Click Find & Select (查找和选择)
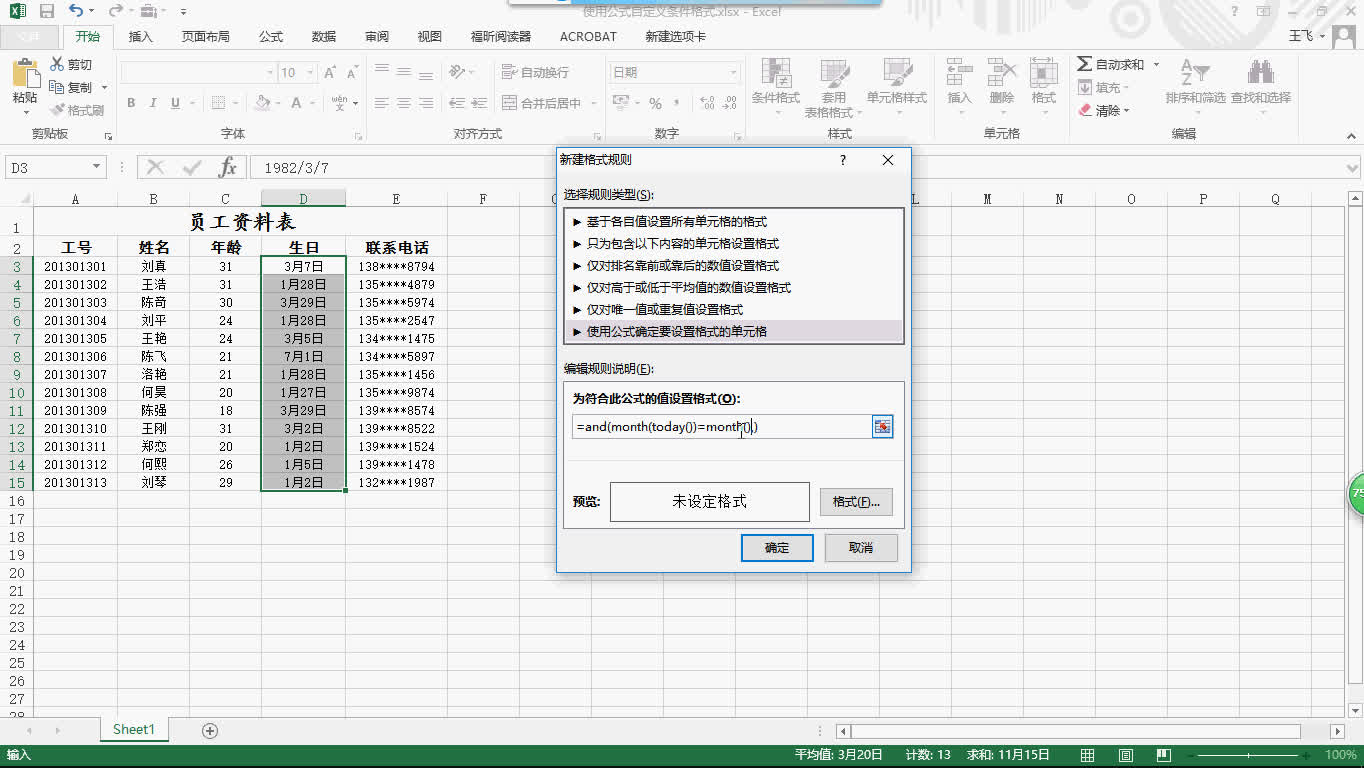1364x768 pixels. (x=1260, y=87)
